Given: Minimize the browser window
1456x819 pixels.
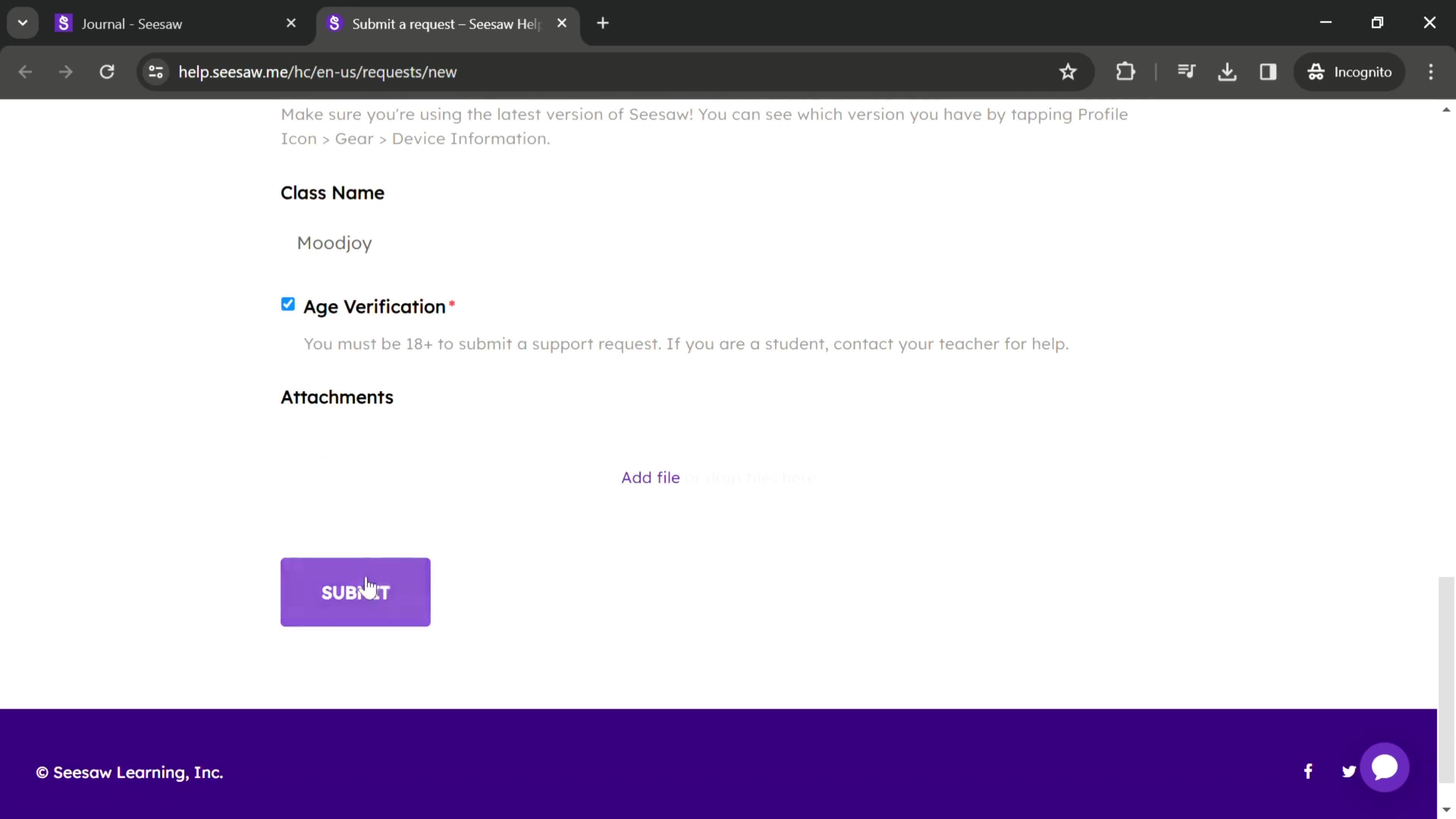Looking at the screenshot, I should tap(1326, 23).
